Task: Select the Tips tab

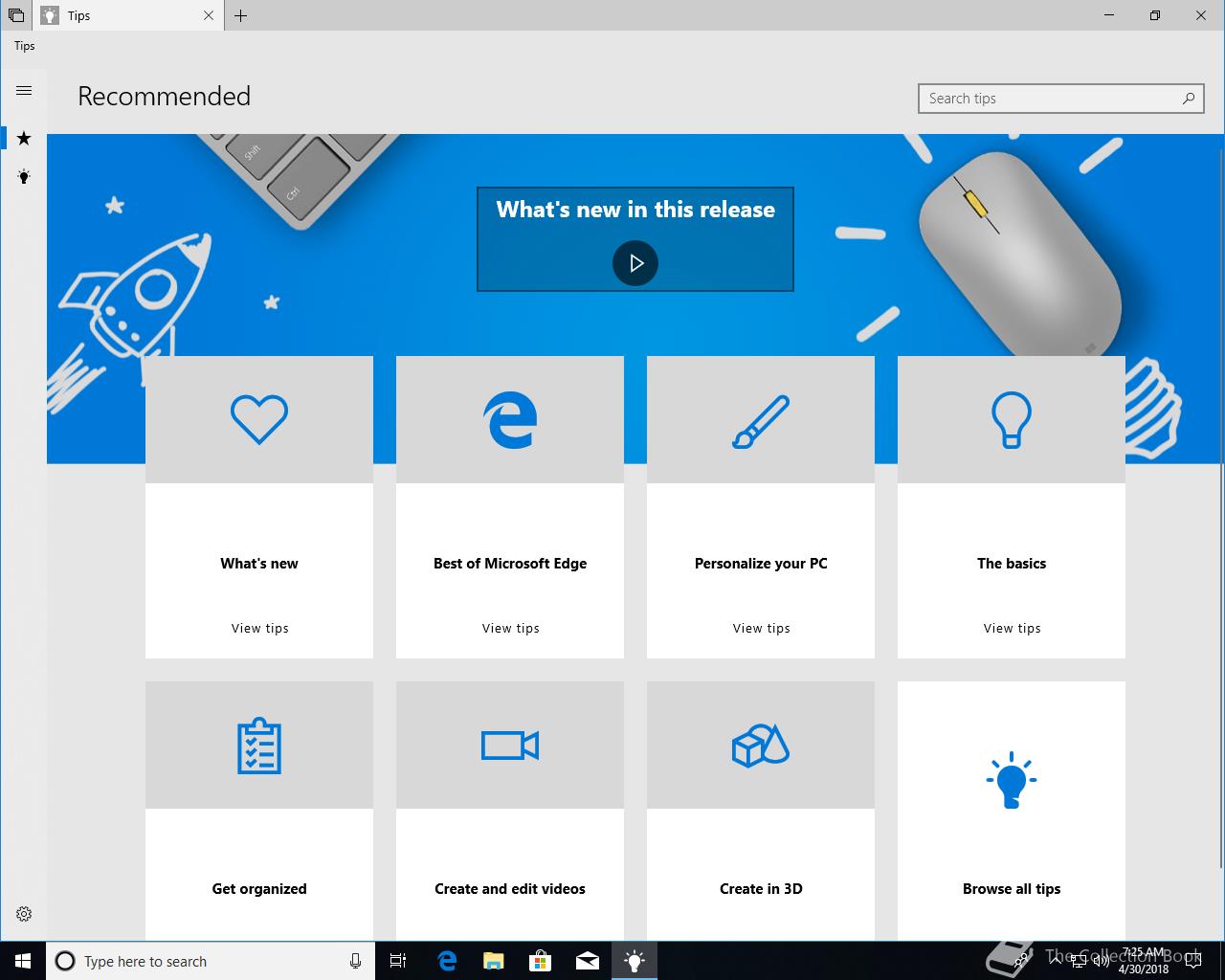Action: tap(129, 15)
